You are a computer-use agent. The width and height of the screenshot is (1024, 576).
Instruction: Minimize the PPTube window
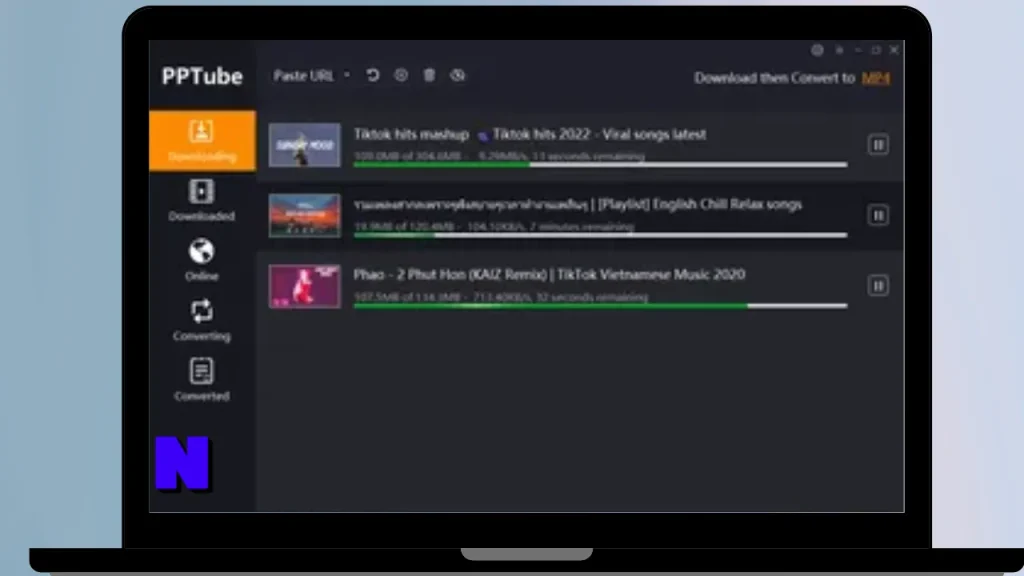(x=858, y=50)
